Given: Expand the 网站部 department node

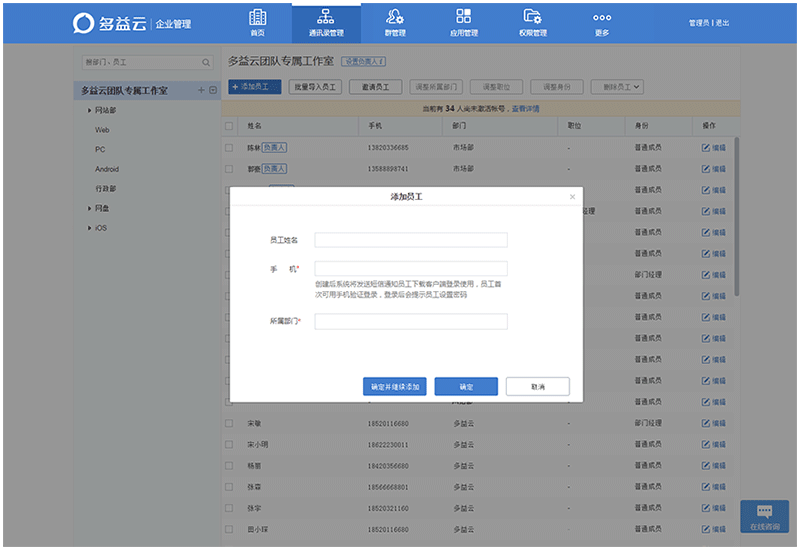Looking at the screenshot, I should (x=90, y=110).
